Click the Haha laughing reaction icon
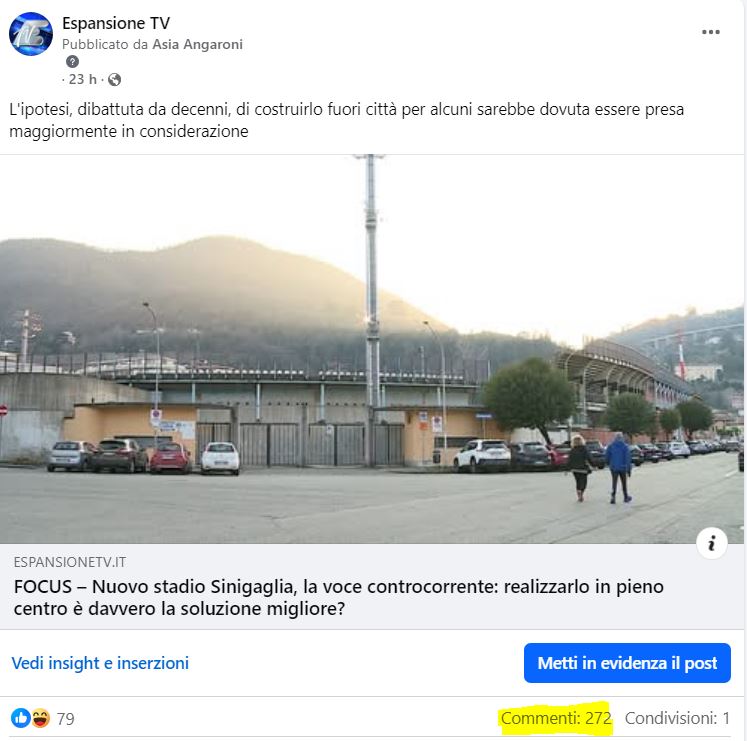This screenshot has height=741, width=747. (x=40, y=718)
